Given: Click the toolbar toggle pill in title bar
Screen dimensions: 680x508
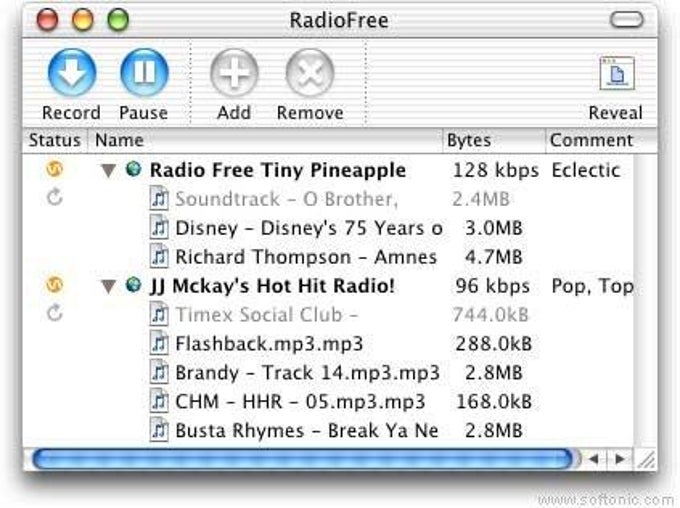Looking at the screenshot, I should click(x=627, y=20).
